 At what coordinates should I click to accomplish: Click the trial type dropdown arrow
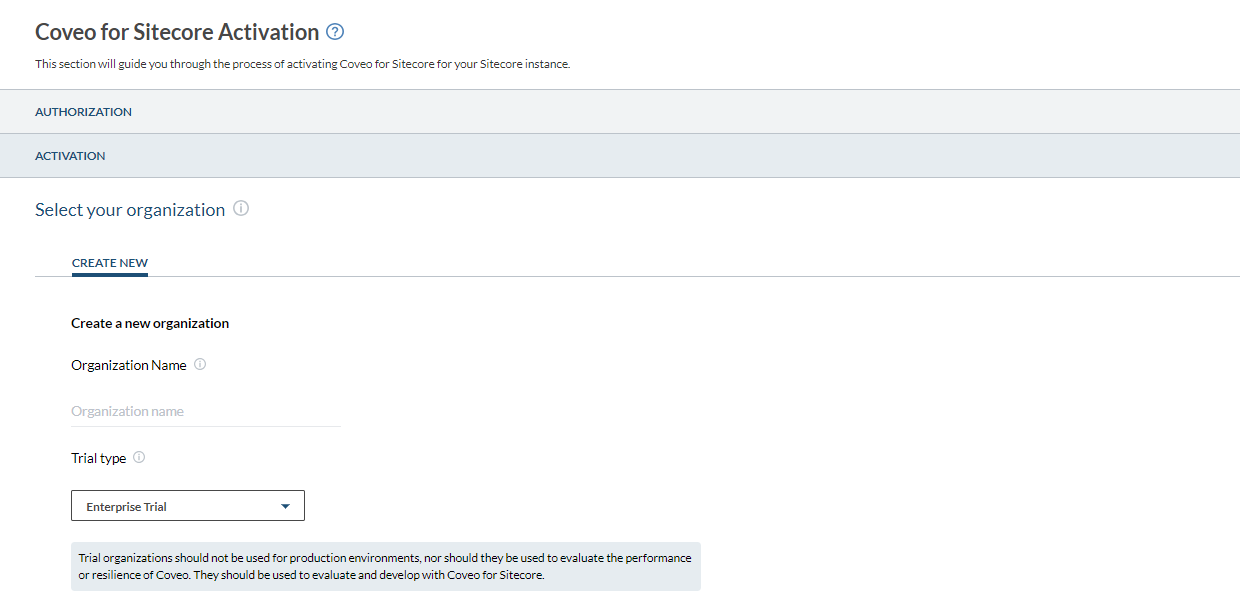click(x=285, y=507)
